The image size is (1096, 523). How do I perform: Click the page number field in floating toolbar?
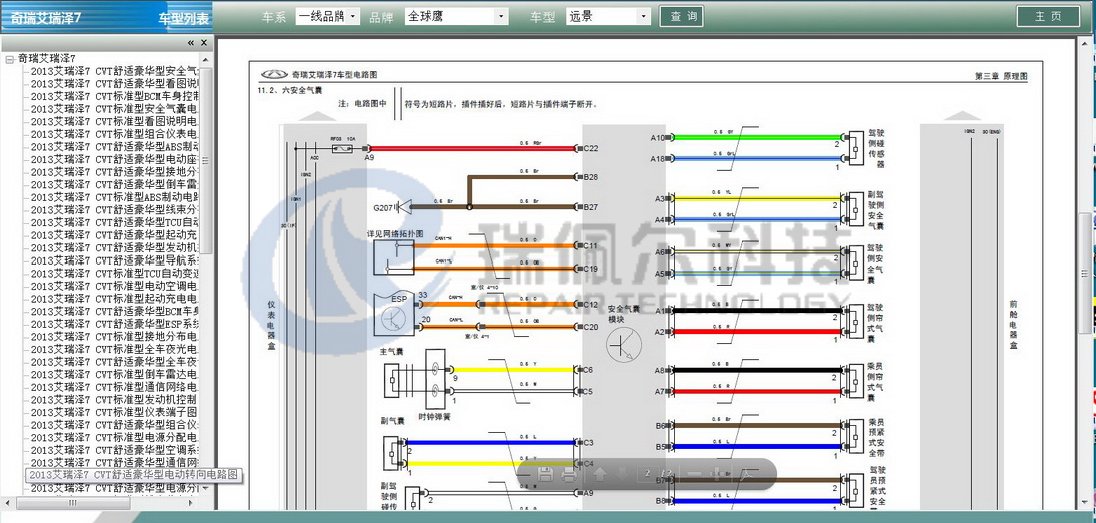649,474
